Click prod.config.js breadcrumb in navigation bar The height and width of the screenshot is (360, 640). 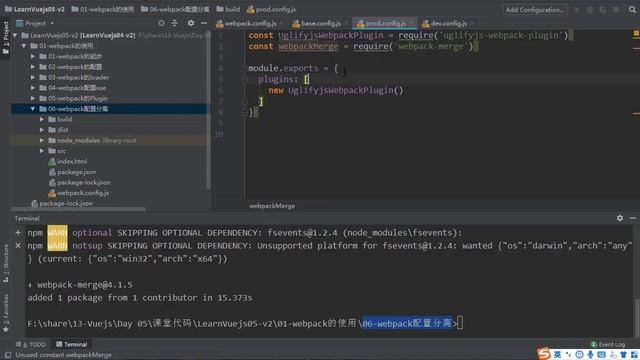pos(271,9)
